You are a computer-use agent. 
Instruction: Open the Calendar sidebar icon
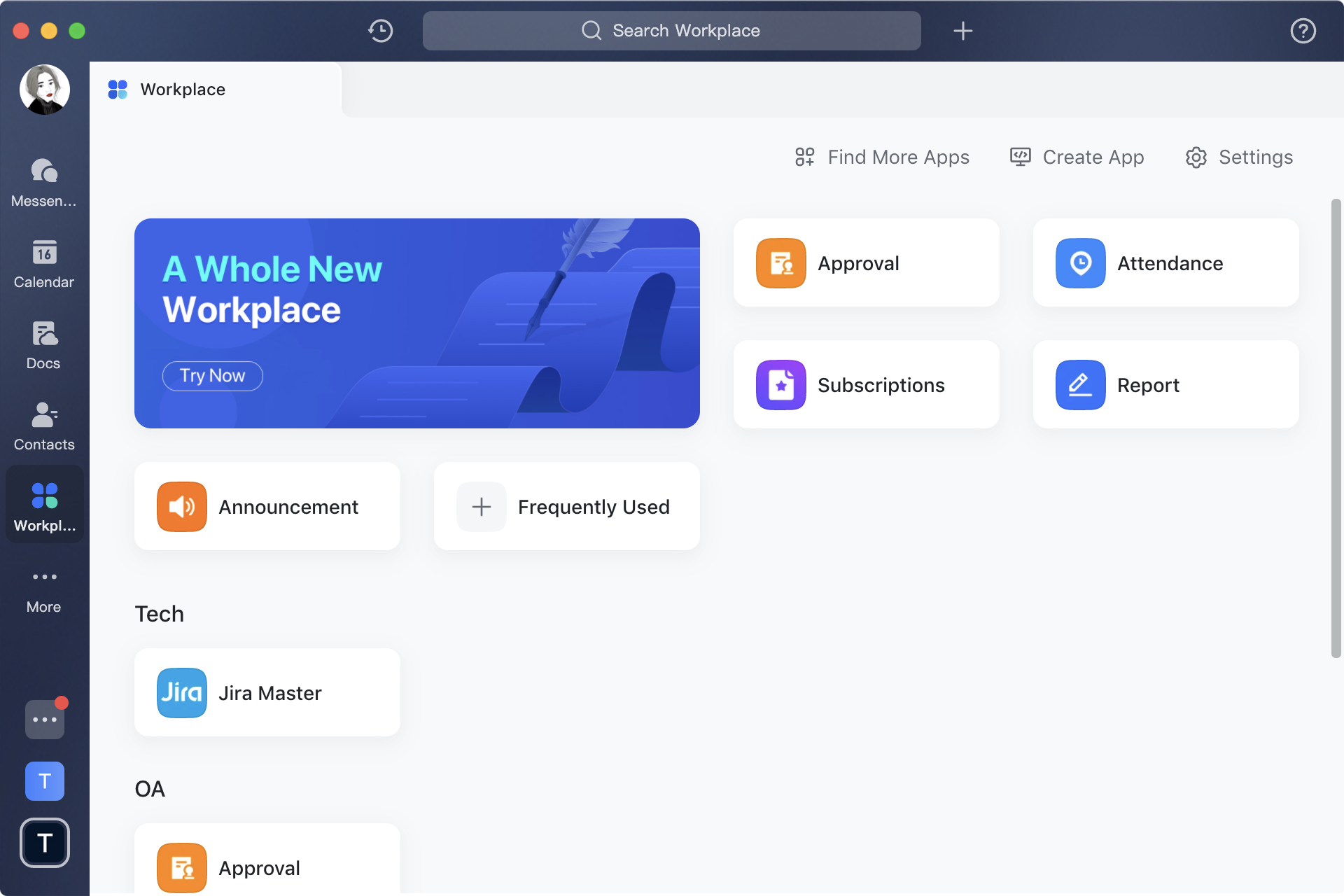pos(44,263)
